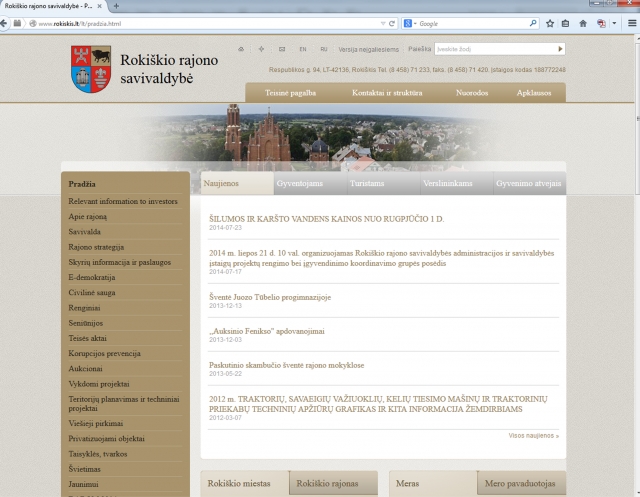640x497 pixels.
Task: Open Pradžia in the sidebar
Action: coord(82,184)
